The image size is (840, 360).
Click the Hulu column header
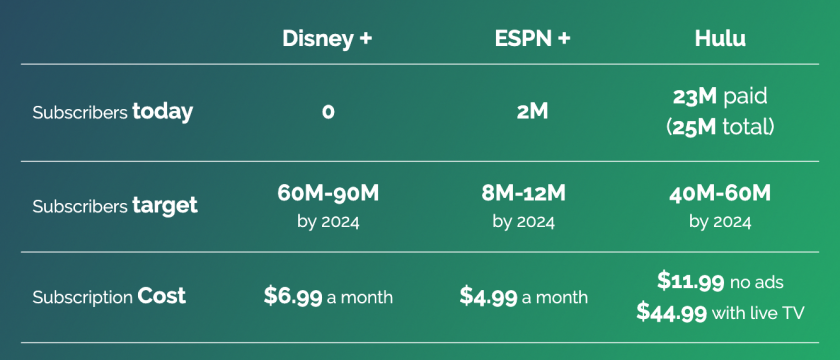click(x=720, y=39)
